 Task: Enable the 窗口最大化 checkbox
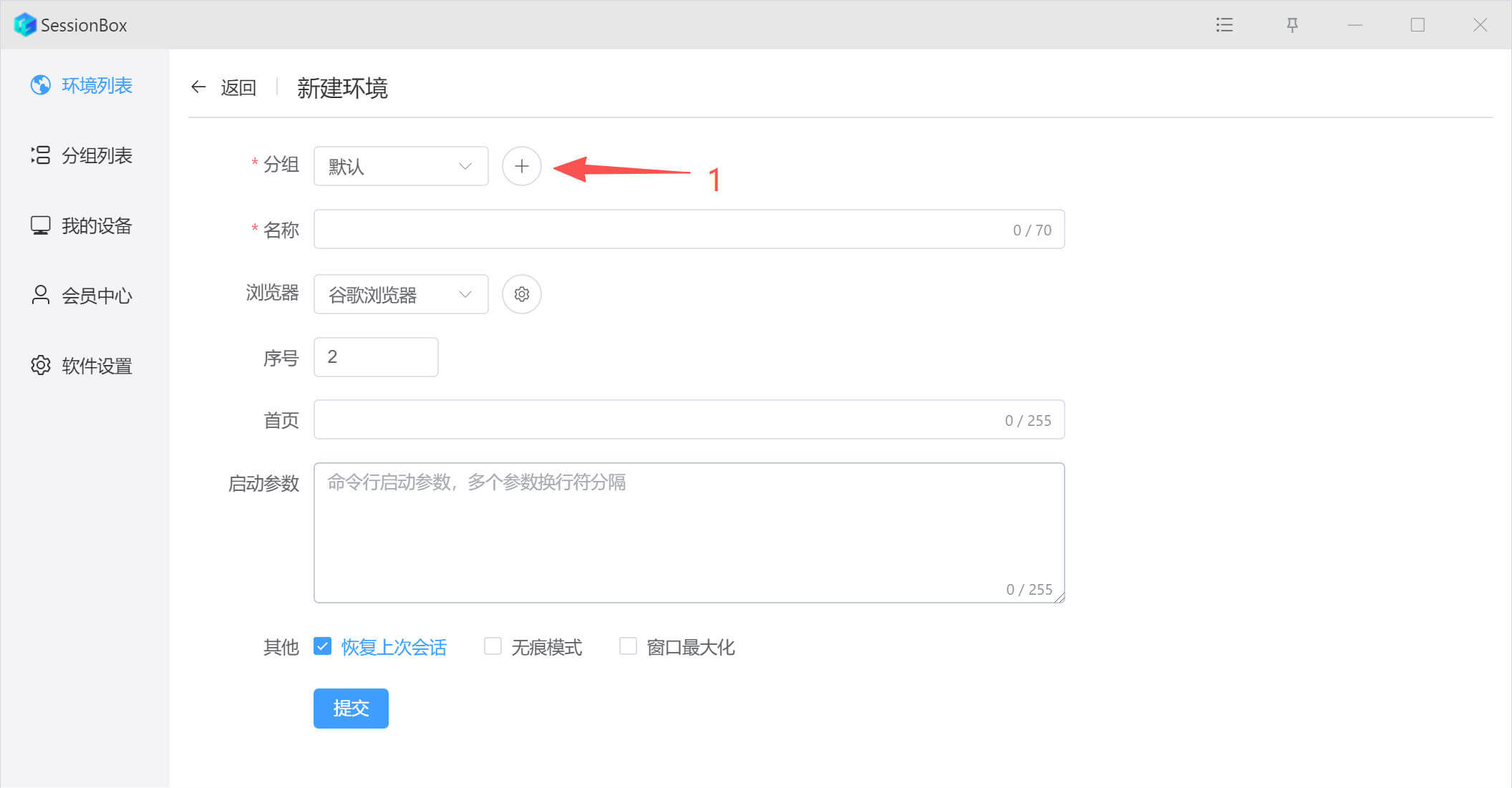point(628,646)
